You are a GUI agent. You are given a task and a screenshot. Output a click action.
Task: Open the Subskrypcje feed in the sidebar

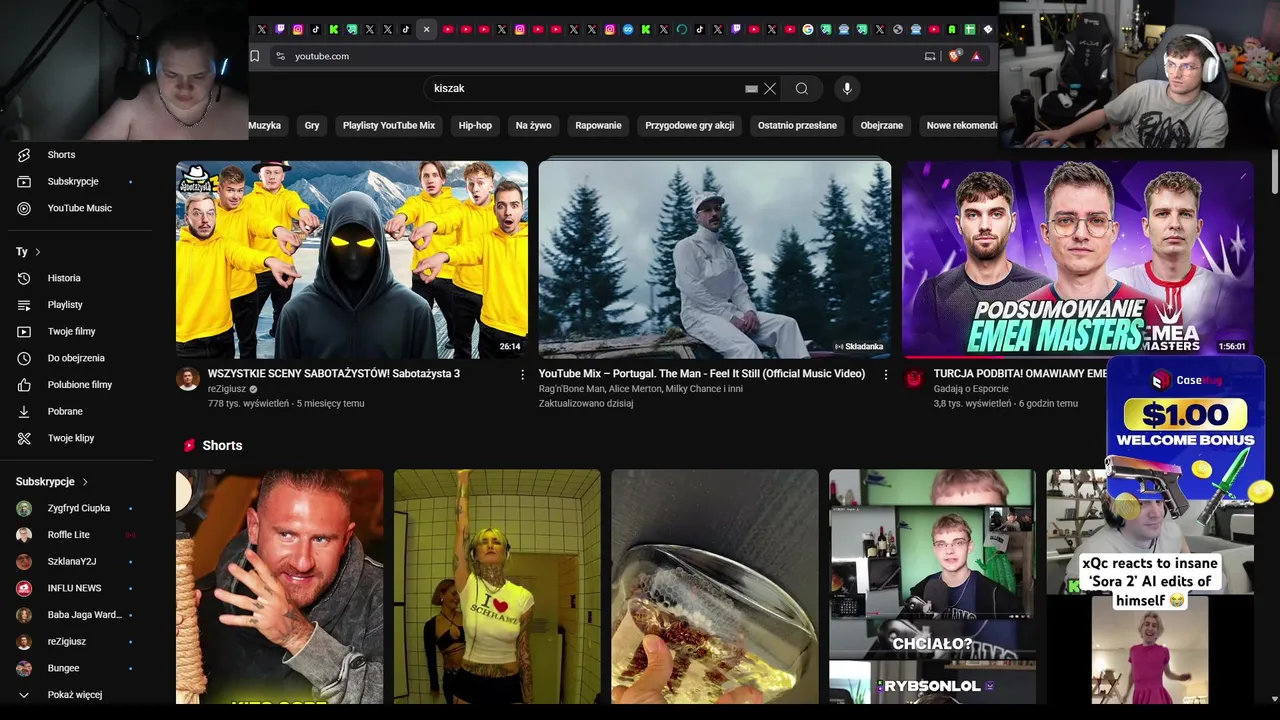click(x=72, y=181)
